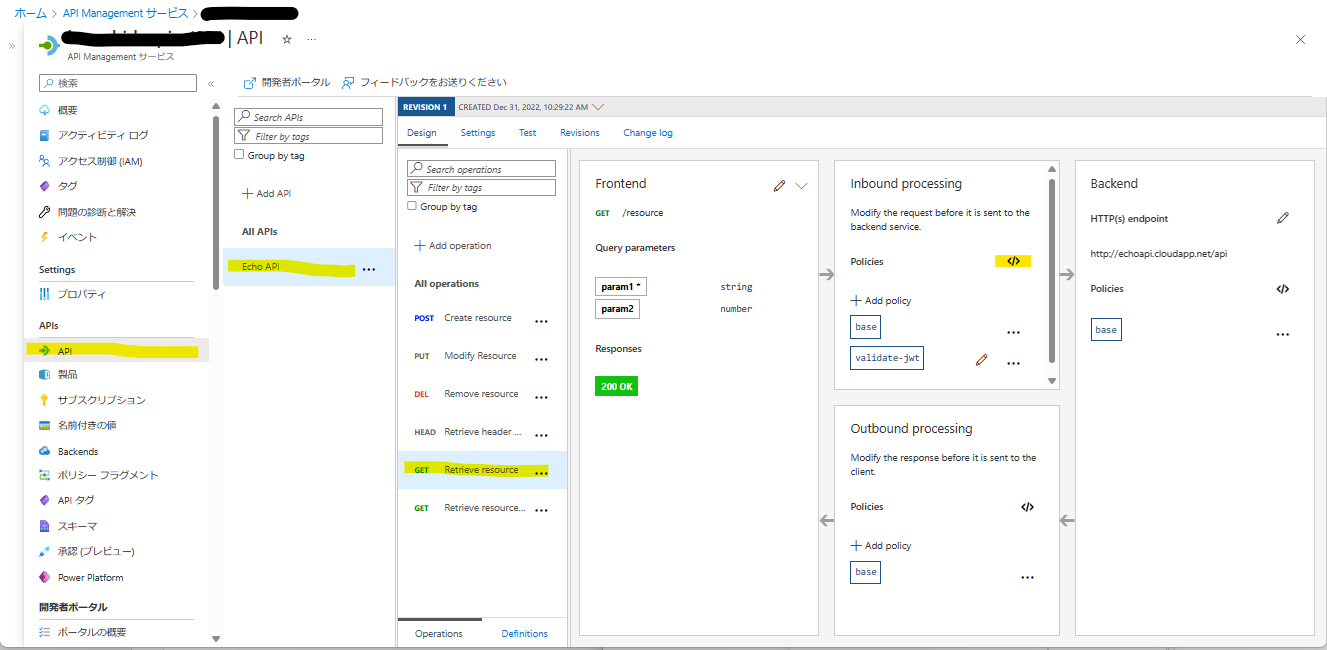This screenshot has height=650, width=1327.
Task: Switch to the Test tab
Action: pyautogui.click(x=527, y=133)
